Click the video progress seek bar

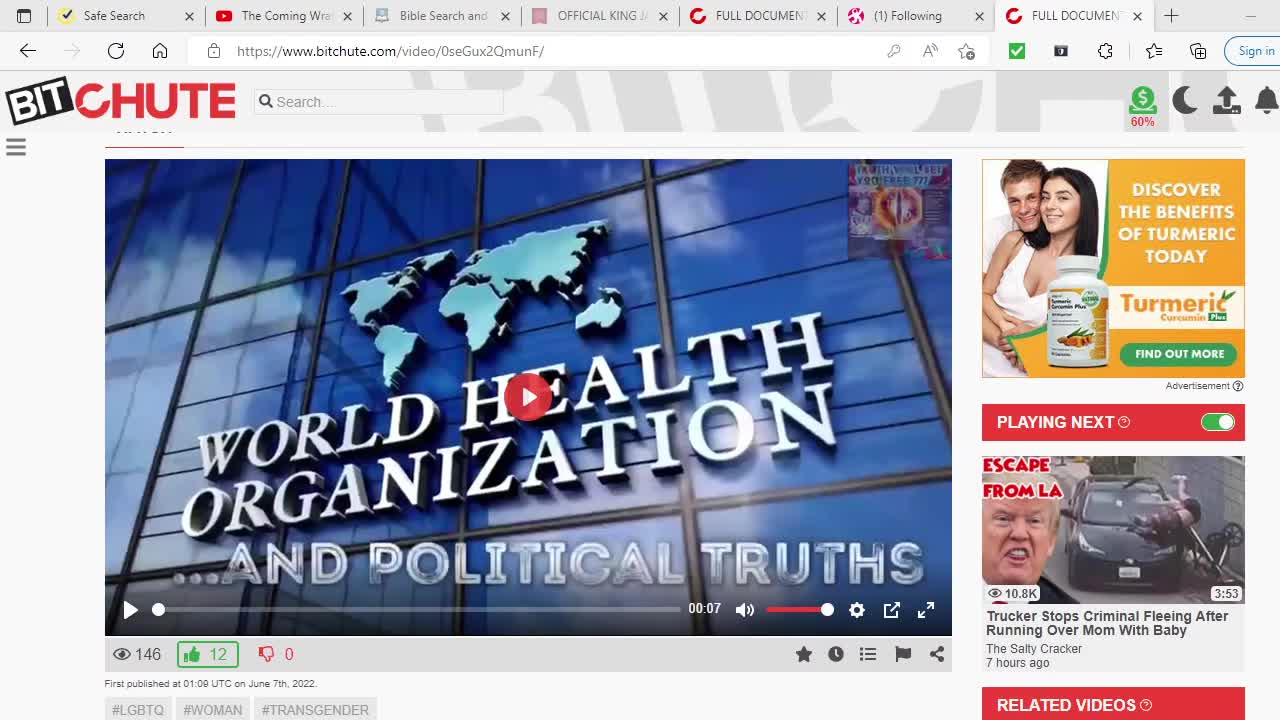[x=416, y=610]
